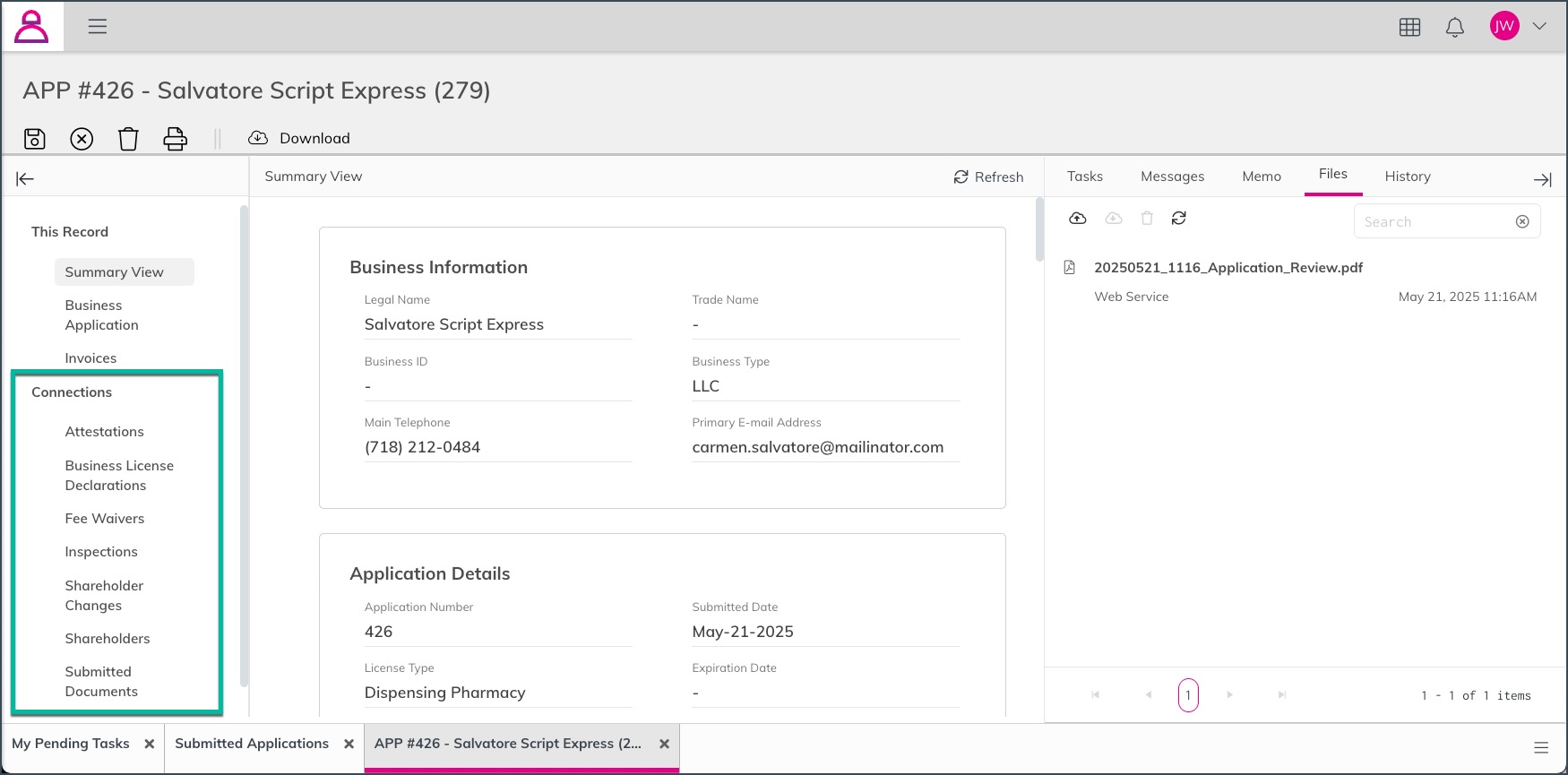Click the Download button
This screenshot has width=1568, height=775.
(x=299, y=138)
